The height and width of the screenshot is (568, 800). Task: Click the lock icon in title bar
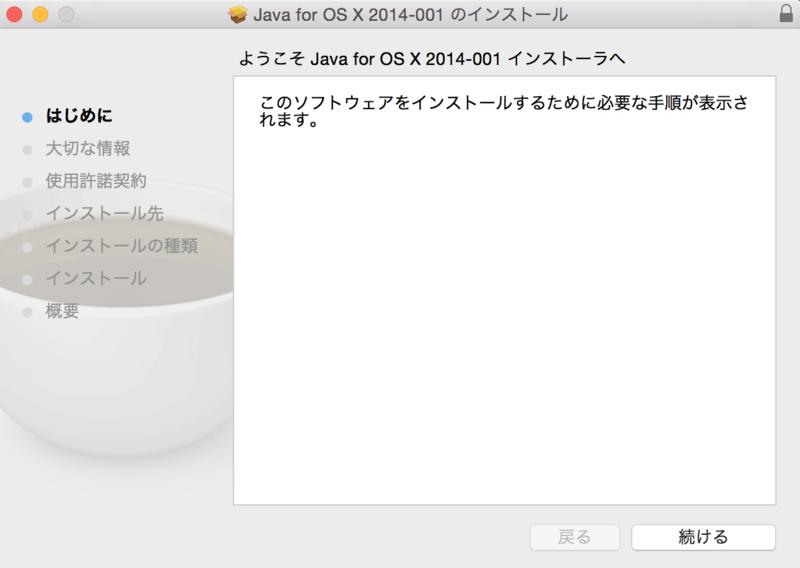(786, 14)
